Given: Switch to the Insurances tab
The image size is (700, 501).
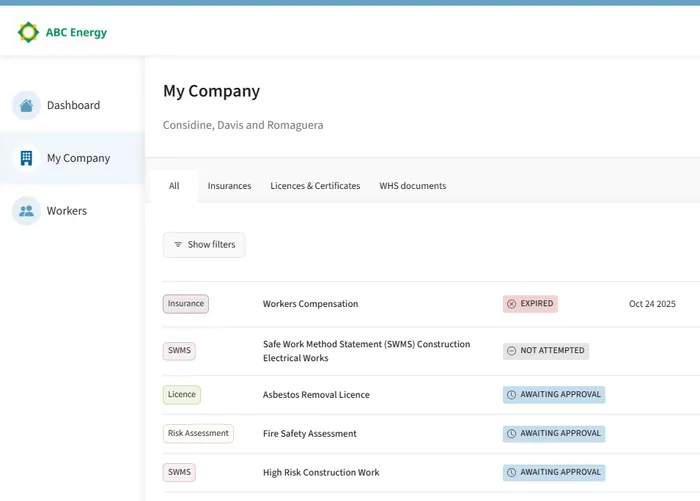Looking at the screenshot, I should [229, 186].
